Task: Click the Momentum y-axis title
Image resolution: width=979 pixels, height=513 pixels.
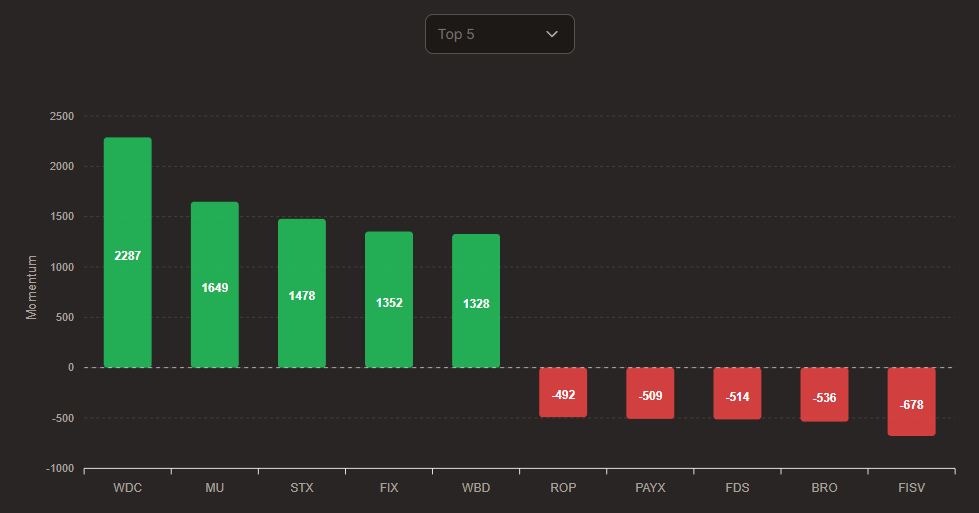Action: (x=32, y=288)
